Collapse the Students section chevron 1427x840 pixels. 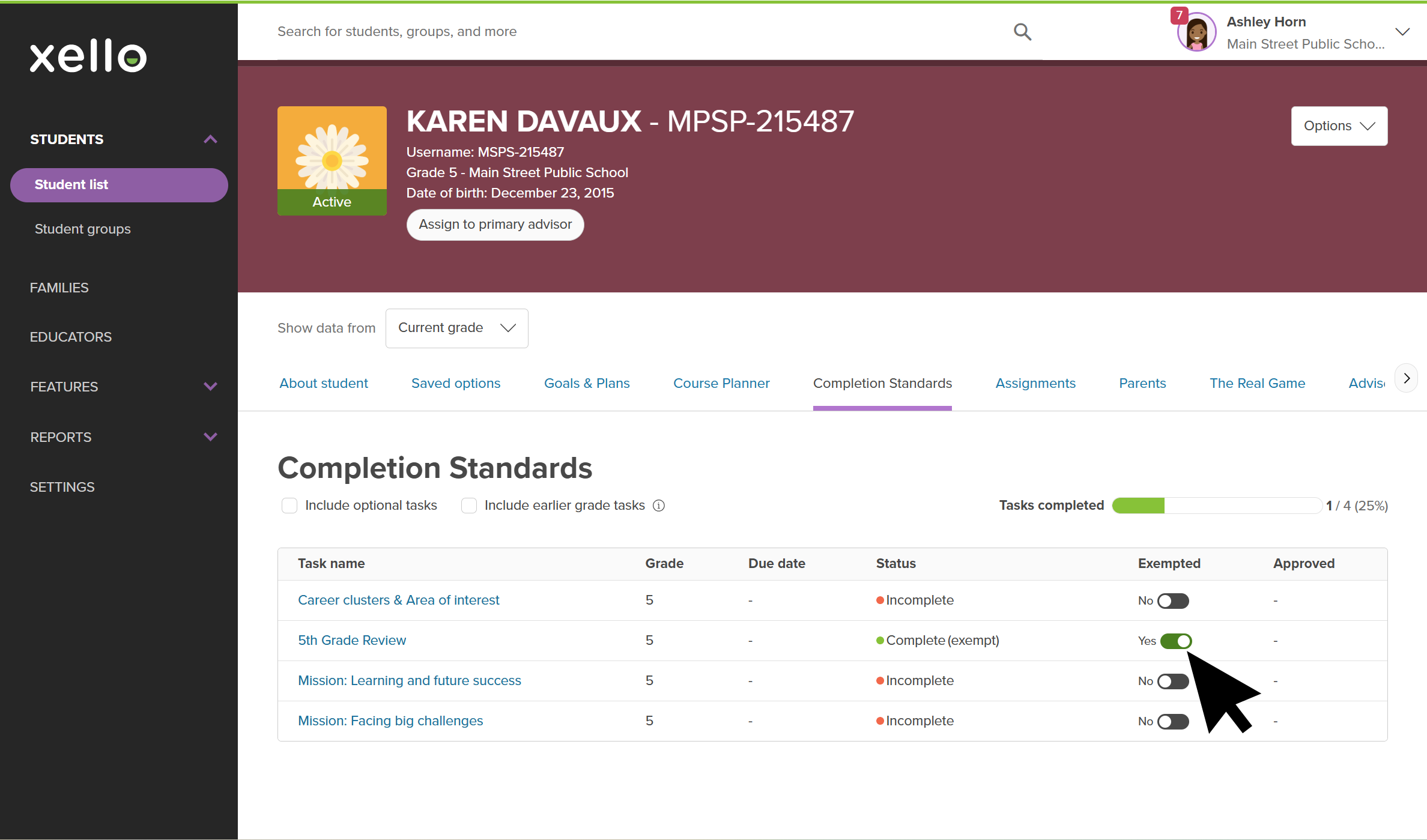tap(210, 139)
